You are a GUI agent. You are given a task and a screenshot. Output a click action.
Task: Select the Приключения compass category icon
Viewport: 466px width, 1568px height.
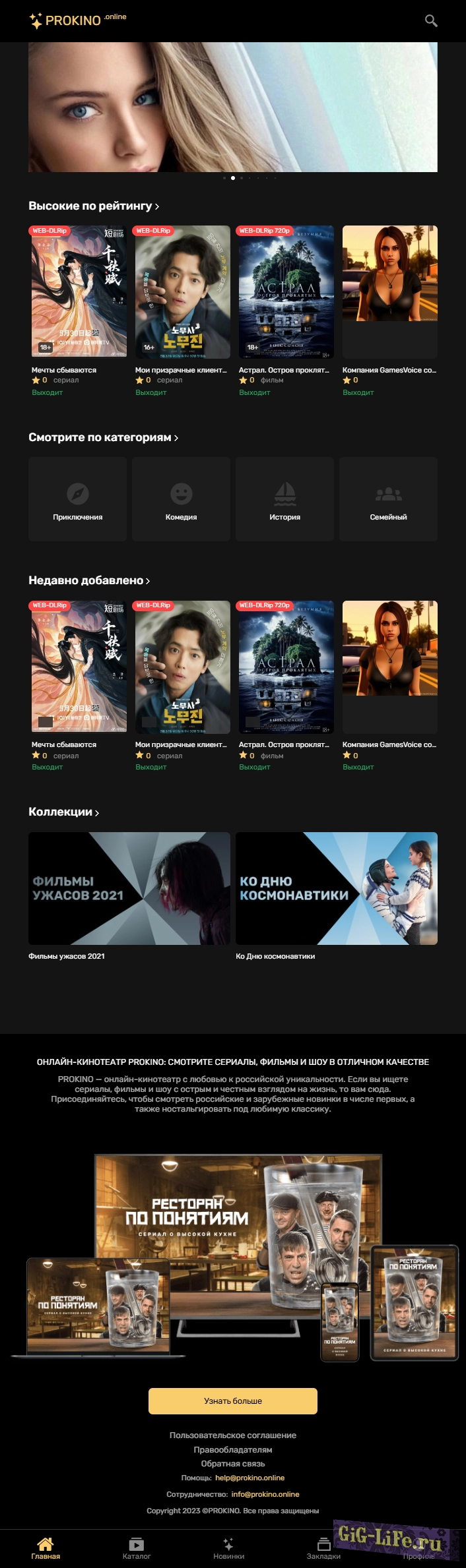[x=78, y=493]
